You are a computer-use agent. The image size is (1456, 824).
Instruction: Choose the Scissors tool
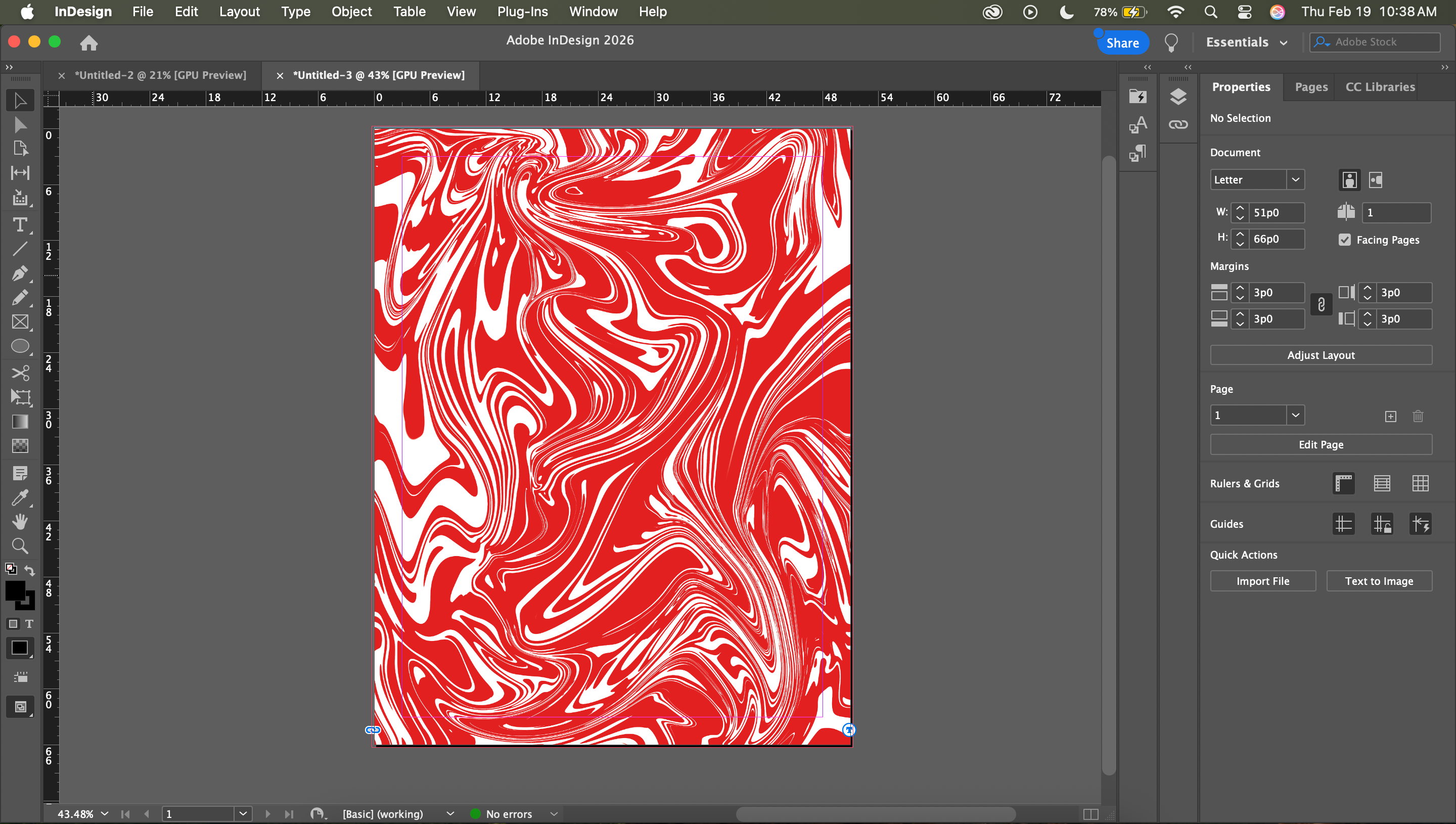coord(20,373)
